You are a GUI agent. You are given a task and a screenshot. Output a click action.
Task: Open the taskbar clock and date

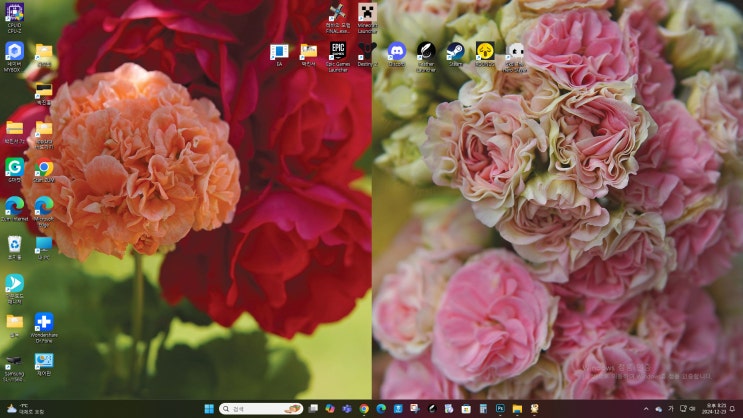[716, 409]
